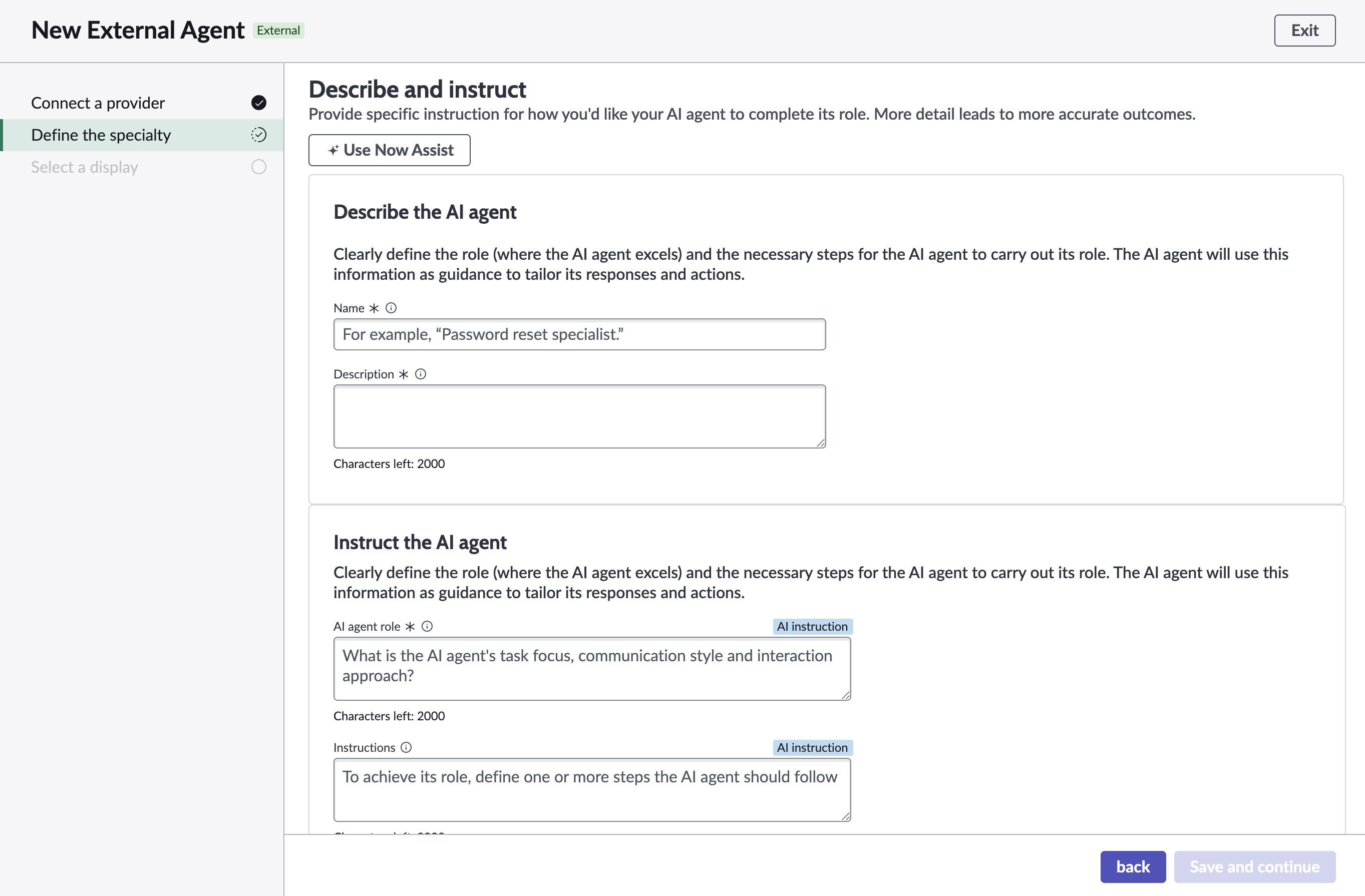
Task: Click the empty circle for Select a display
Action: (x=259, y=167)
